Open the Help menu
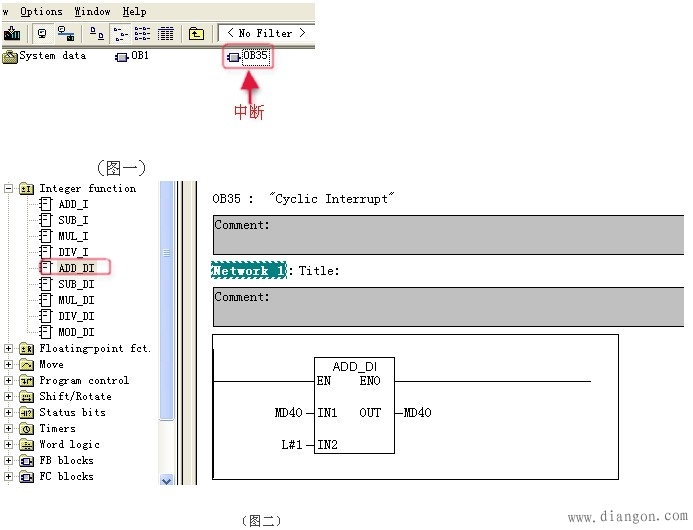 coord(134,11)
